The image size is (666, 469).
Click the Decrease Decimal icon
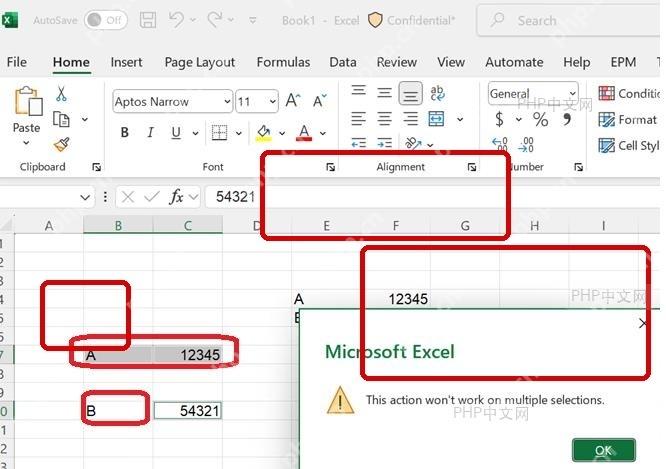coord(526,144)
